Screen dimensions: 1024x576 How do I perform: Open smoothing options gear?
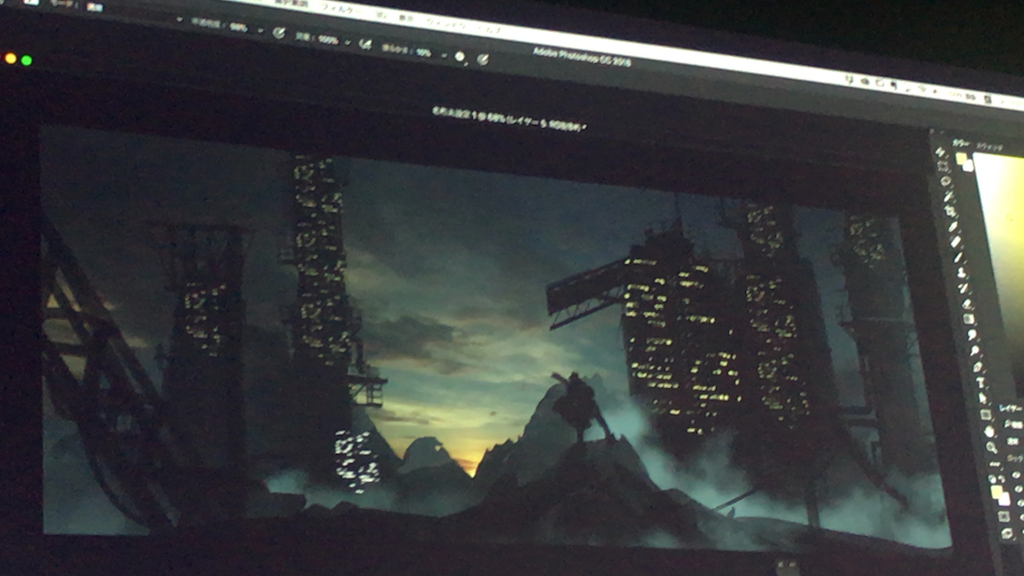point(460,57)
